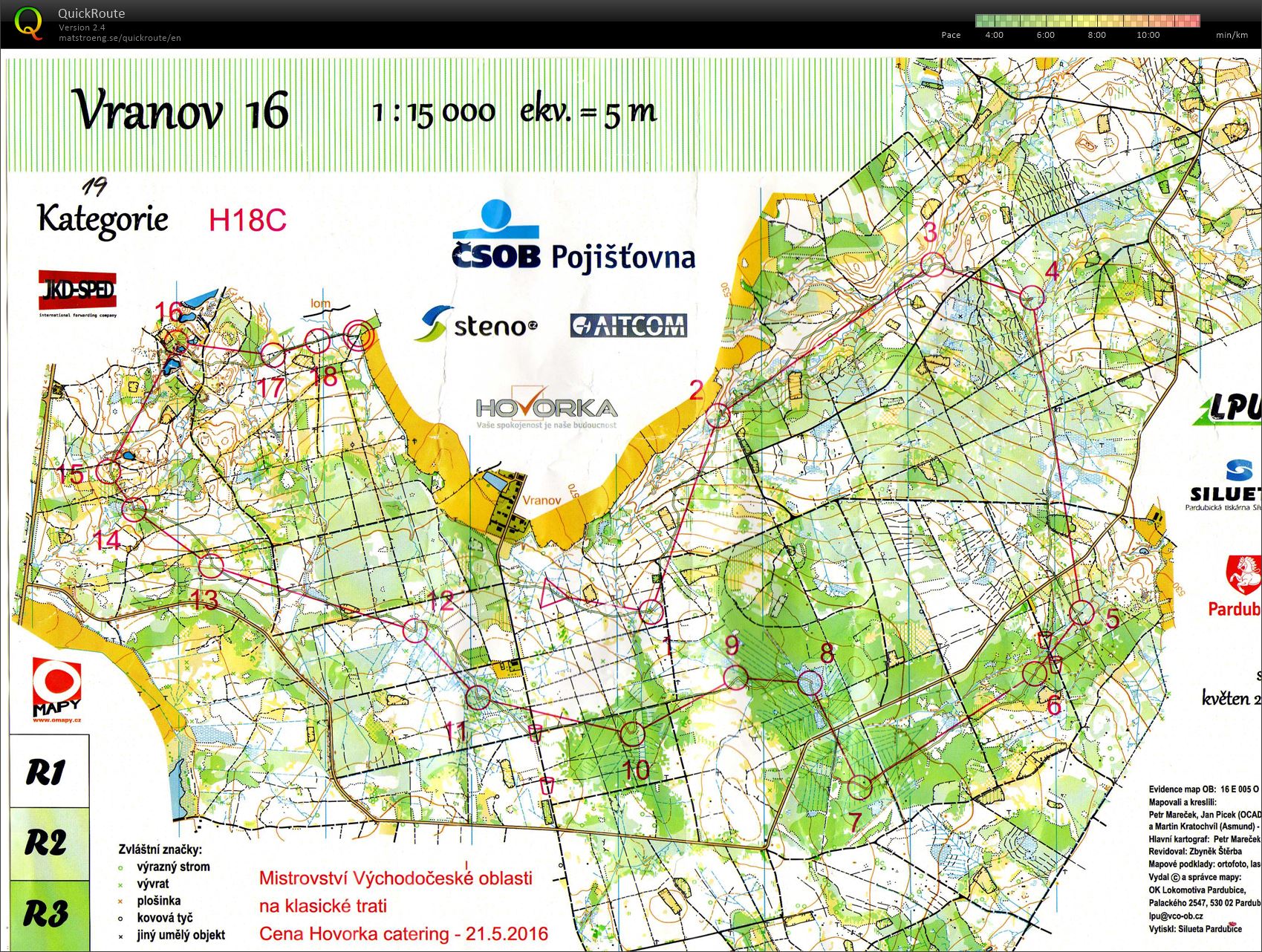
Task: Click the QuickRoute title text
Action: click(x=91, y=13)
